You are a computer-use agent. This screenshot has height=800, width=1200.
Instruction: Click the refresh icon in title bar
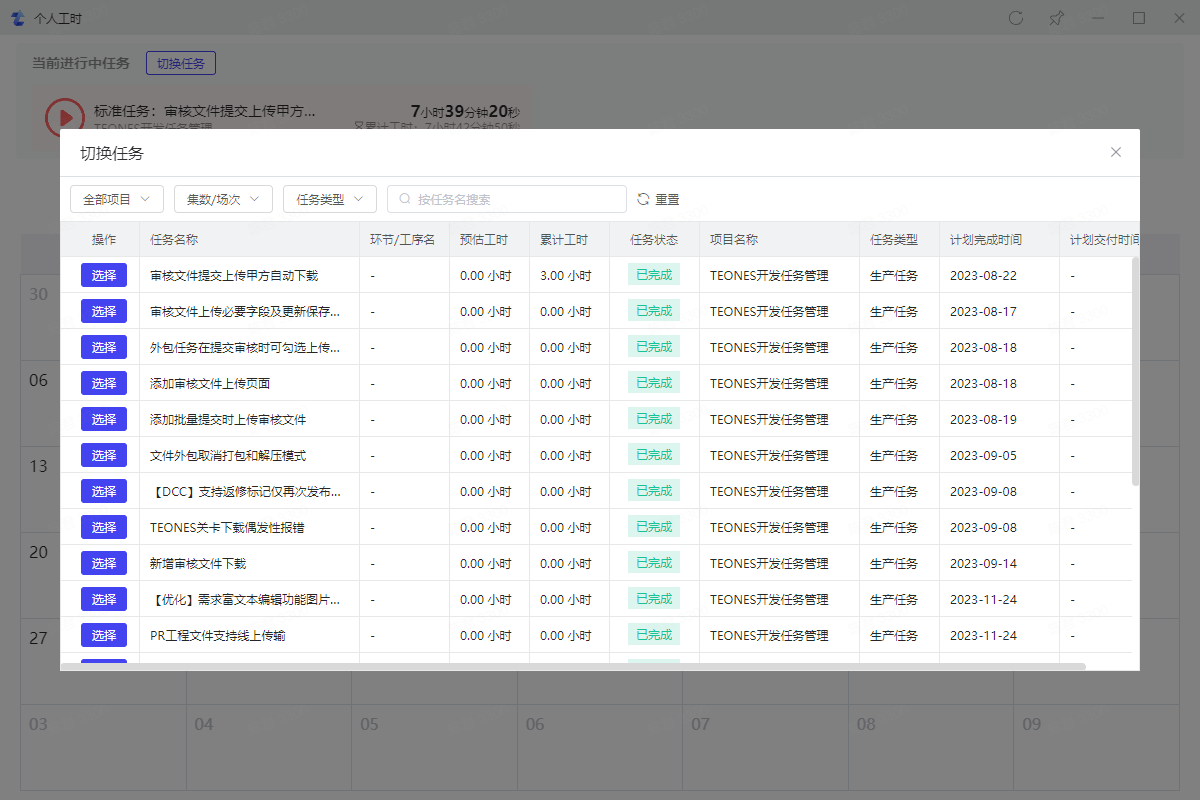tap(1016, 18)
